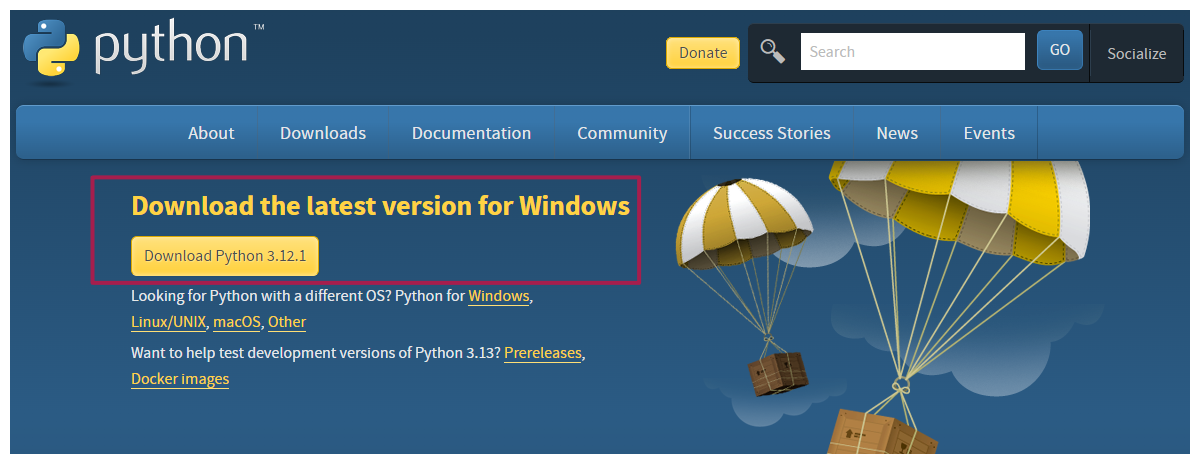Click heading Download the latest version for Windows
This screenshot has width=1200, height=464.
click(380, 206)
